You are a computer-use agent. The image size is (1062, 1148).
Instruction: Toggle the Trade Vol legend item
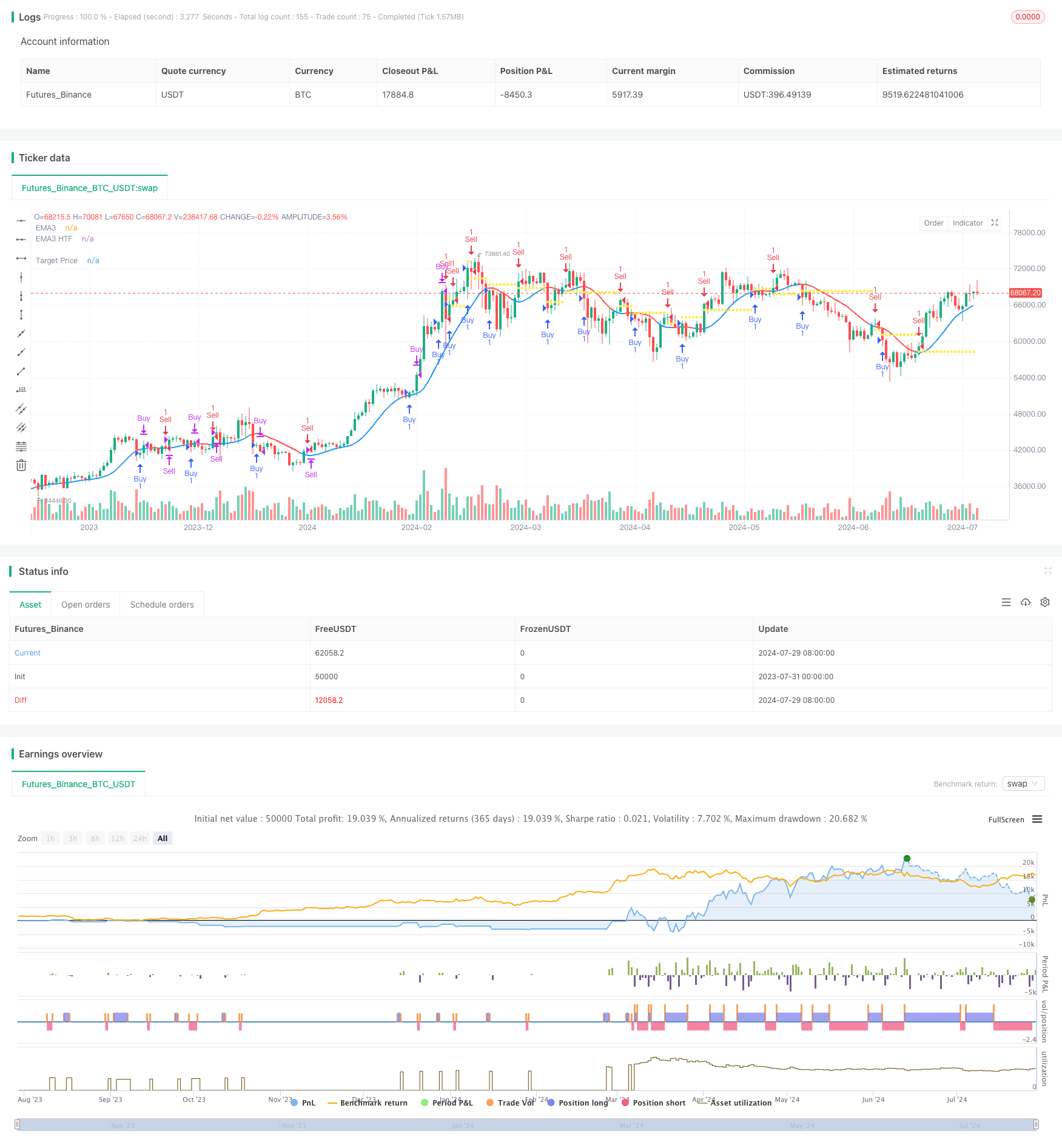511,1103
